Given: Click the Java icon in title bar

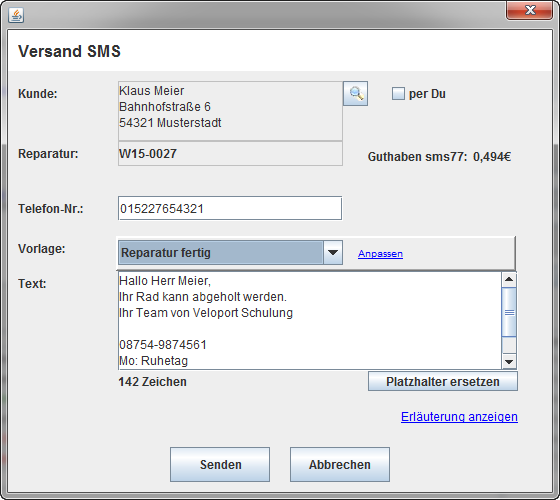Looking at the screenshot, I should click(x=16, y=15).
